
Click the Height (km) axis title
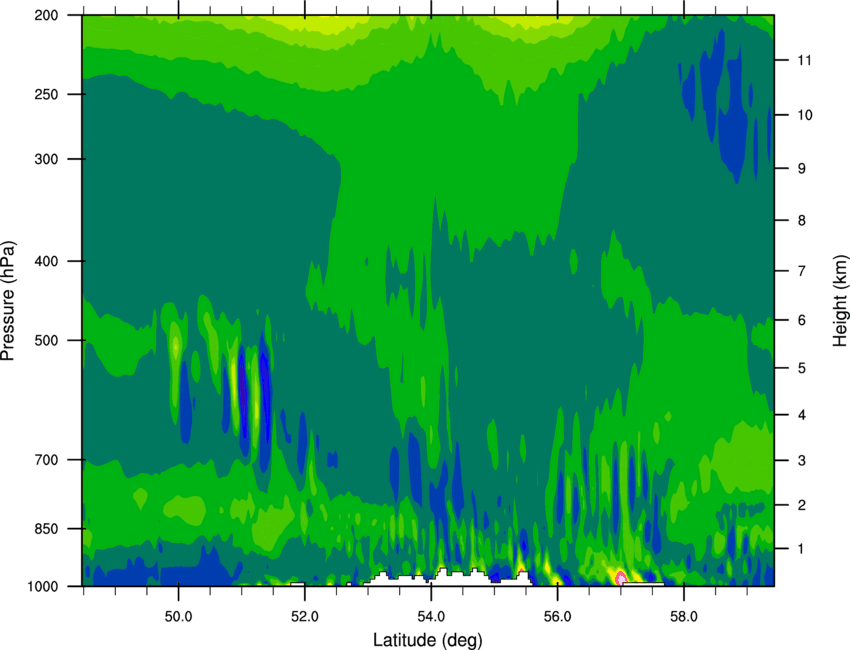(x=840, y=301)
